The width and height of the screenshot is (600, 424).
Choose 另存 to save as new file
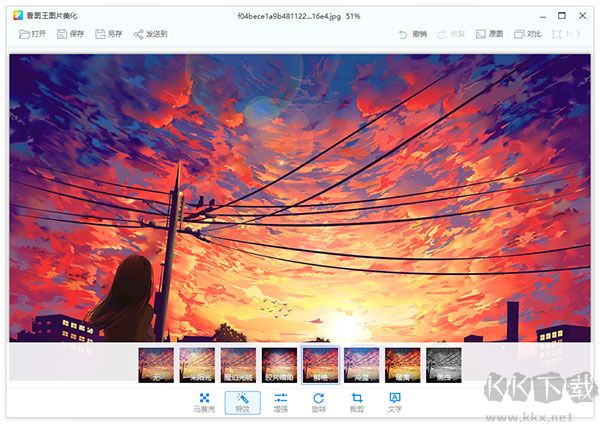108,34
